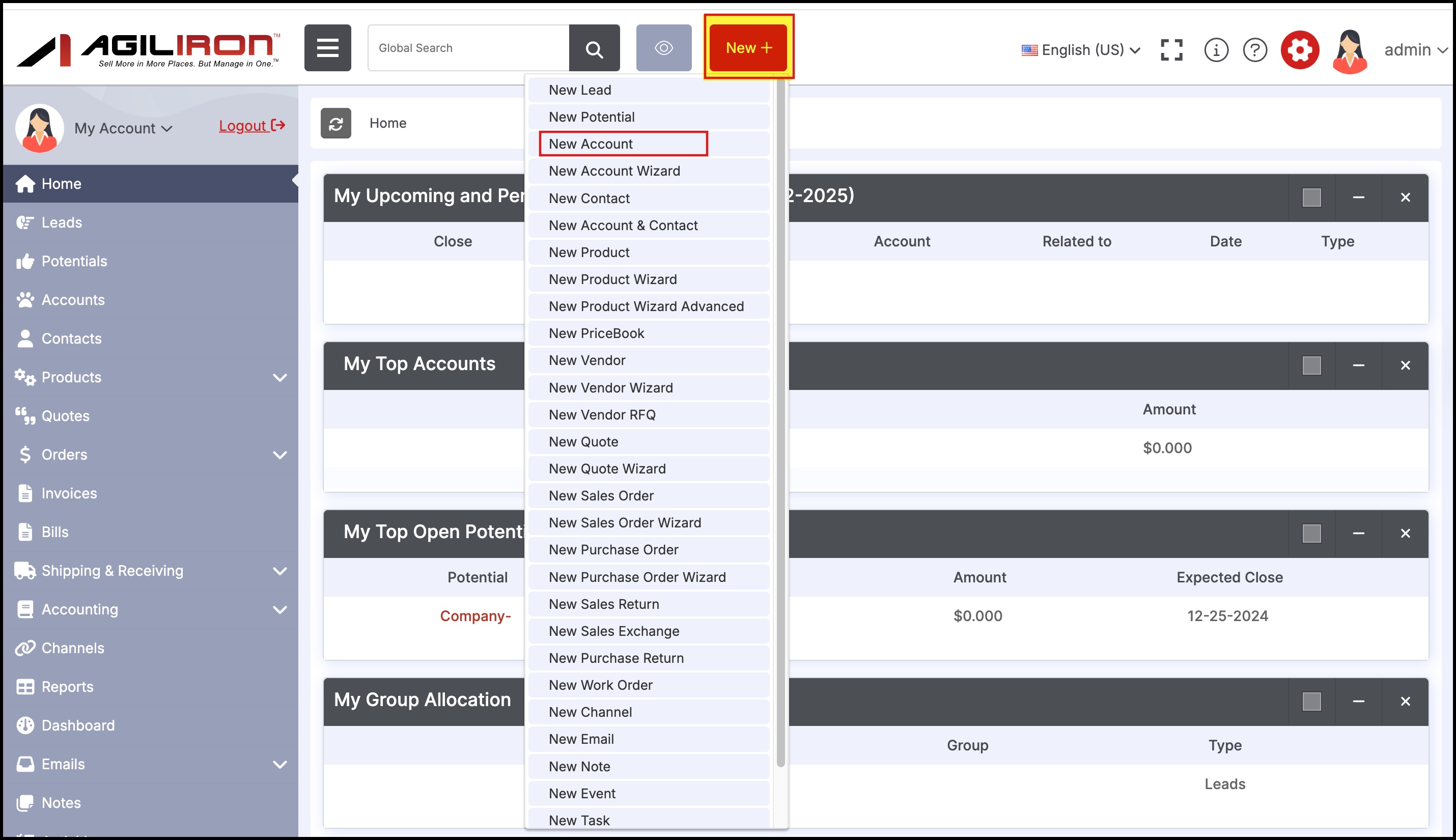
Task: Open Quotes in the sidebar
Action: click(151, 415)
